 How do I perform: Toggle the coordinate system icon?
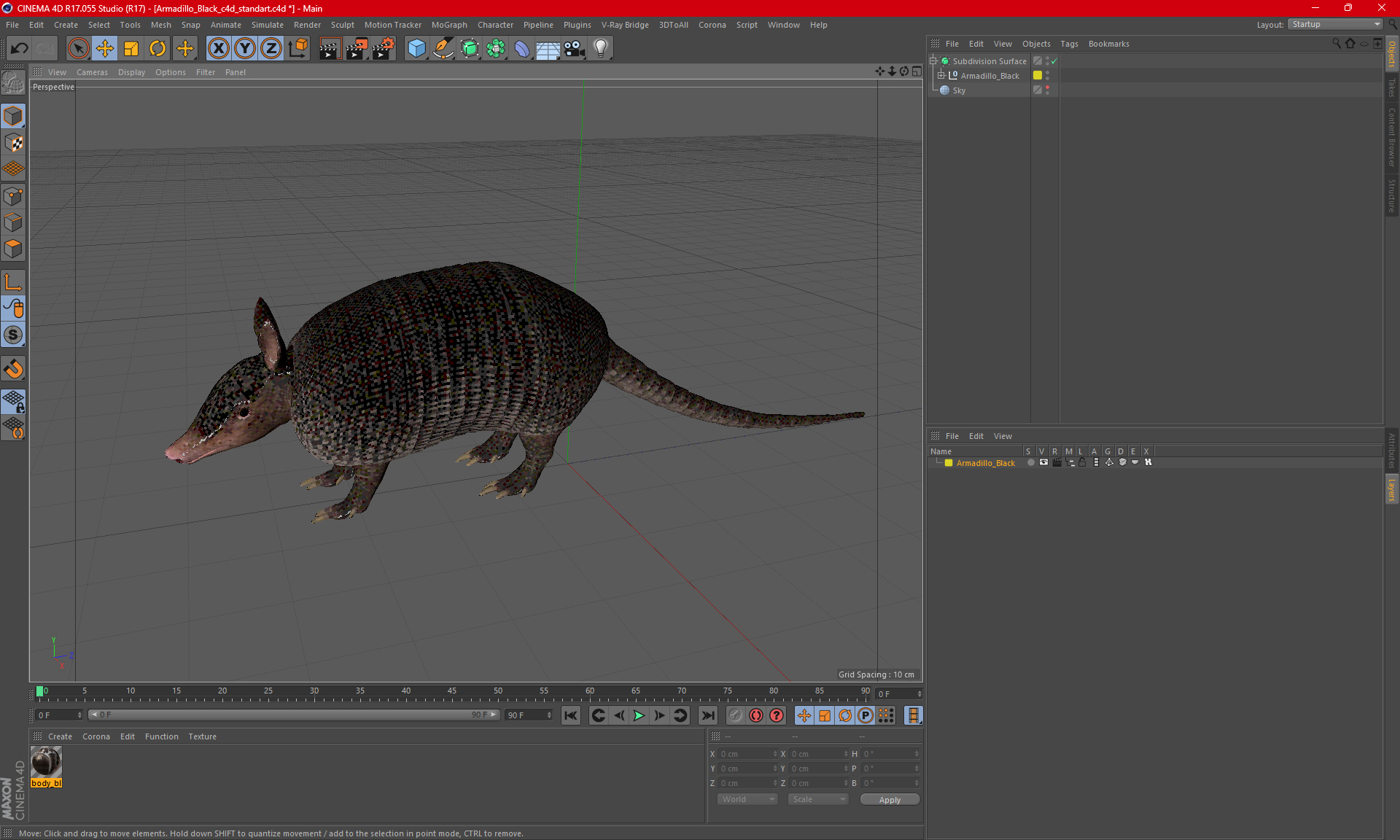click(297, 49)
